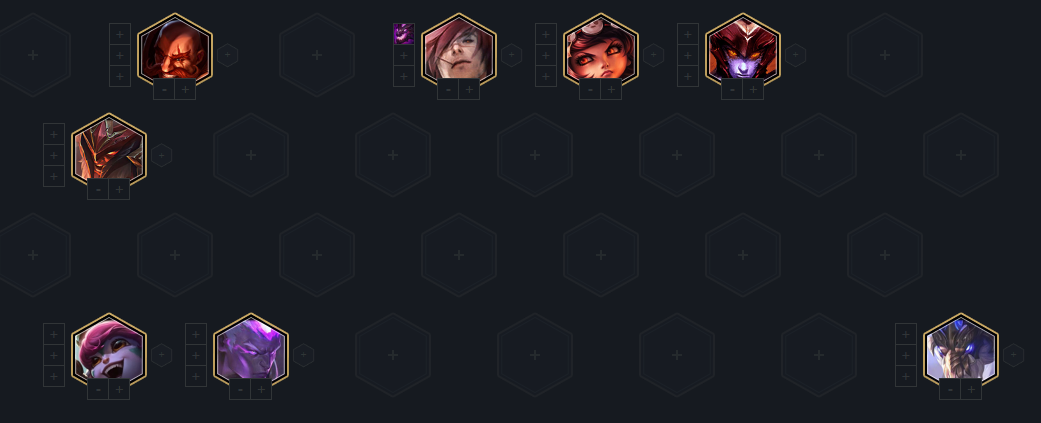The height and width of the screenshot is (423, 1041).
Task: Add item to the dragon-helmet knight's bottom slot
Action: (54, 176)
